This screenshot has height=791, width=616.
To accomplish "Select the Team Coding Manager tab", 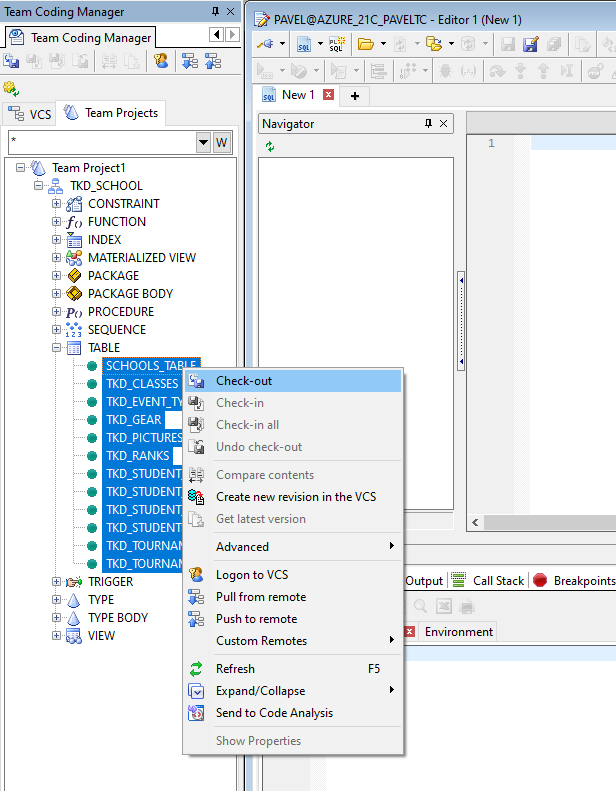I will tap(81, 37).
